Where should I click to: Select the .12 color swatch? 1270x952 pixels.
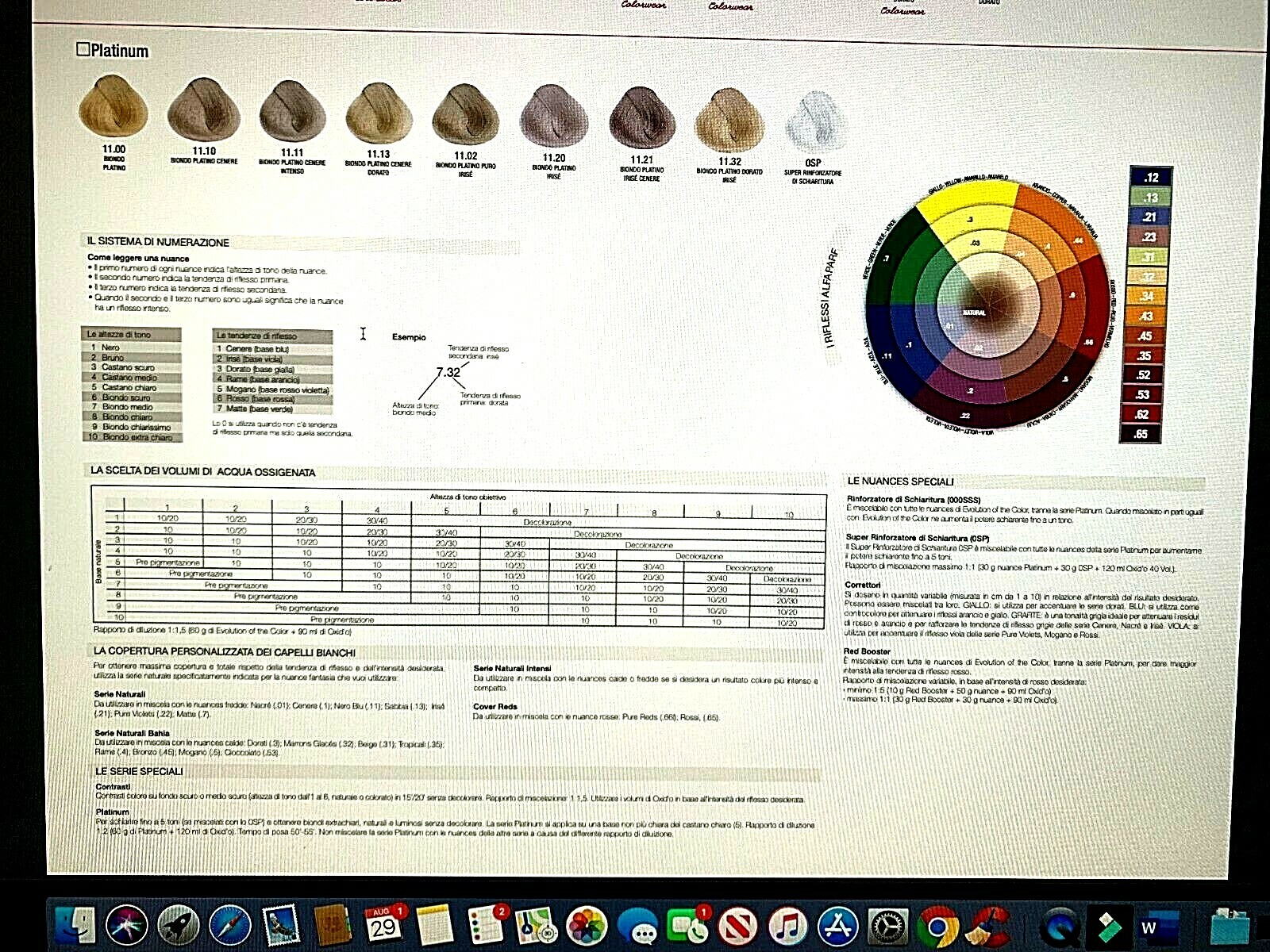pos(1150,178)
